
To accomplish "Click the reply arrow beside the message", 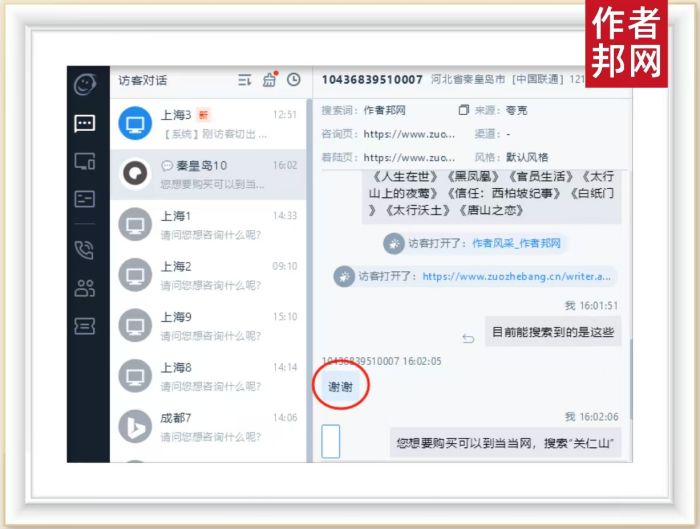I will pos(468,337).
